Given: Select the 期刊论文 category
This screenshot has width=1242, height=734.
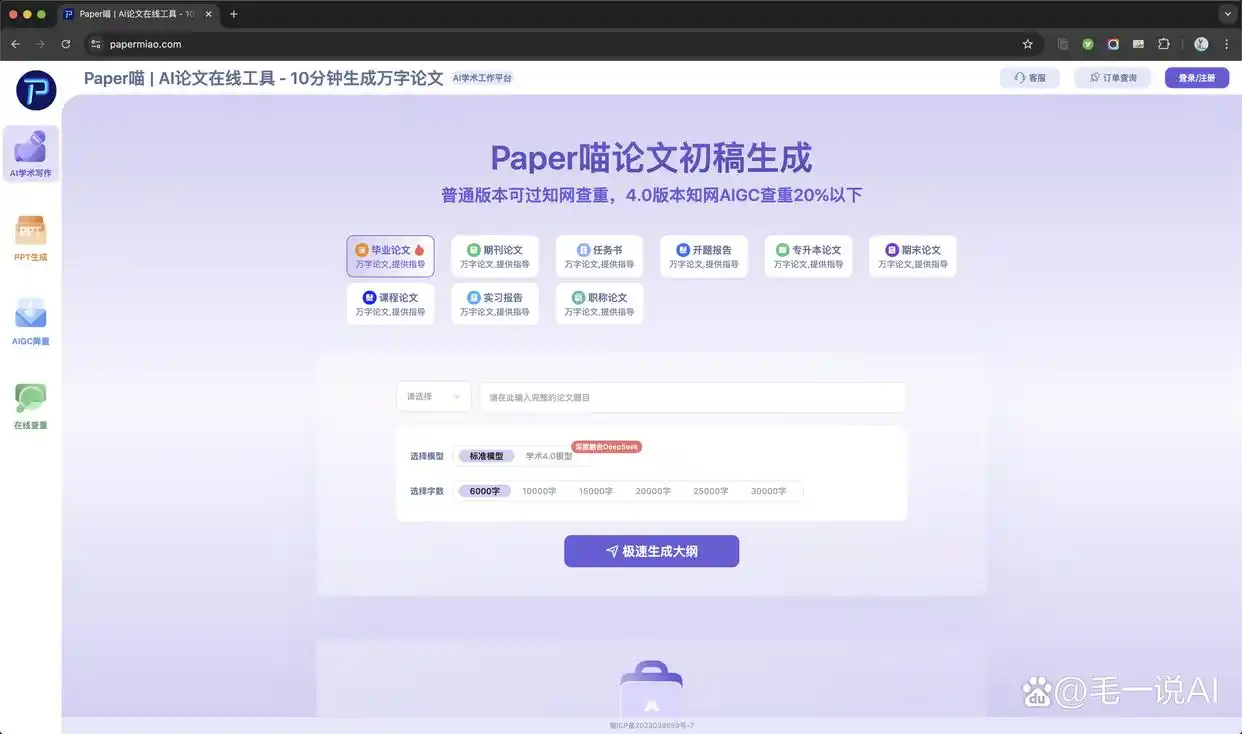Looking at the screenshot, I should pos(494,255).
